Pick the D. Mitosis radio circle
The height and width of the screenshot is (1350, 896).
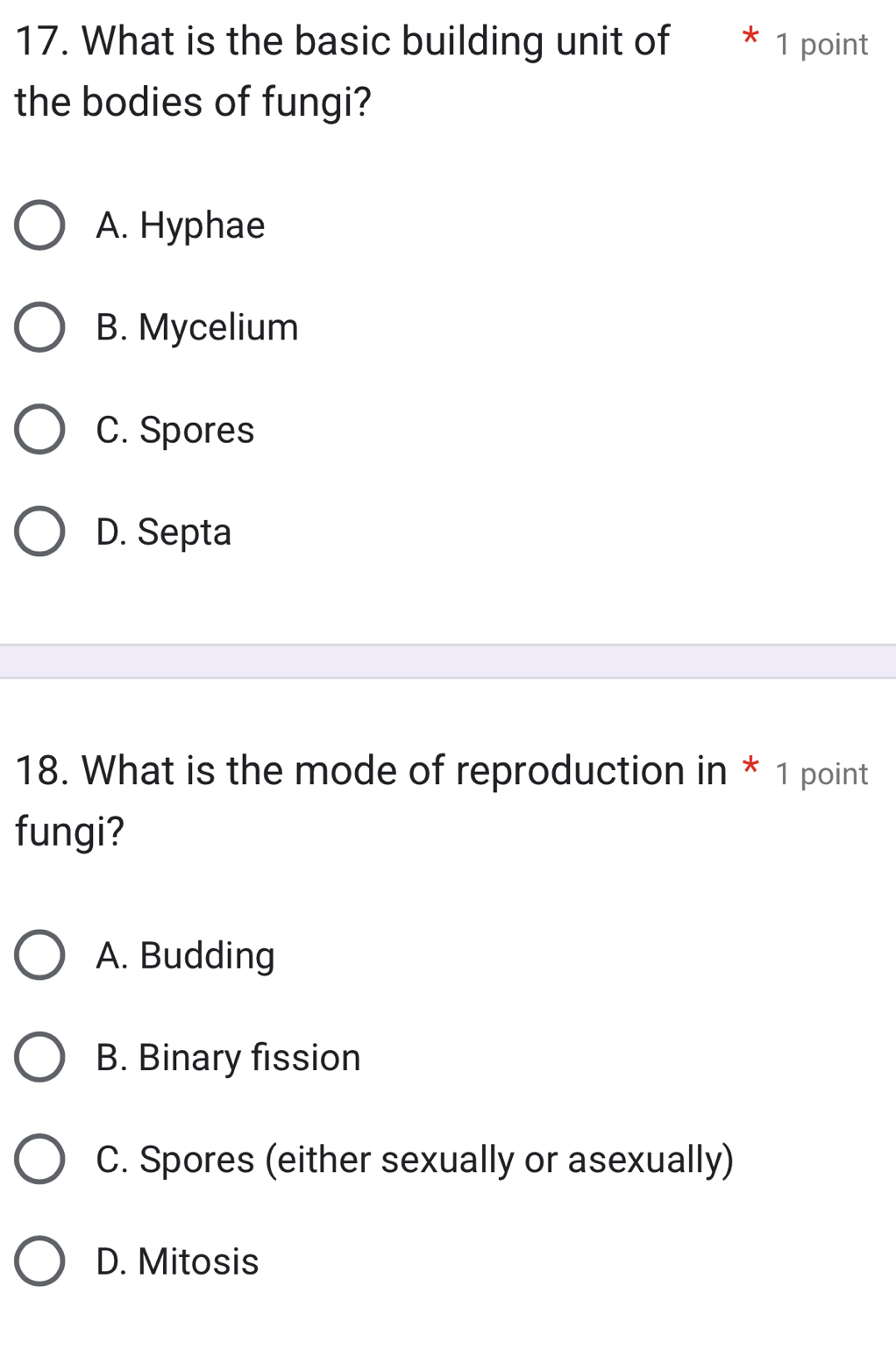click(x=39, y=1261)
